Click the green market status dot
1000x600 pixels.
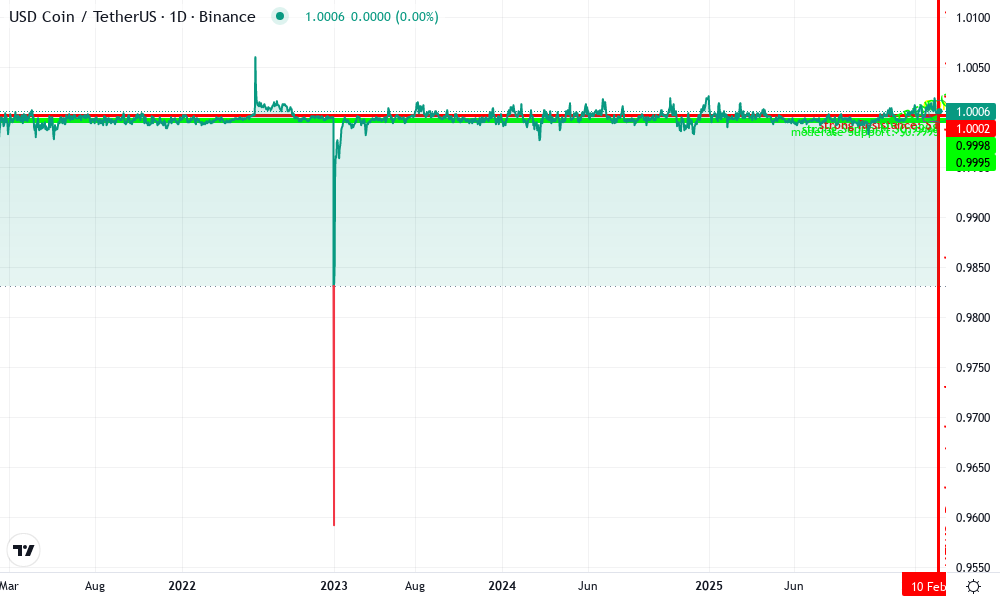(280, 17)
